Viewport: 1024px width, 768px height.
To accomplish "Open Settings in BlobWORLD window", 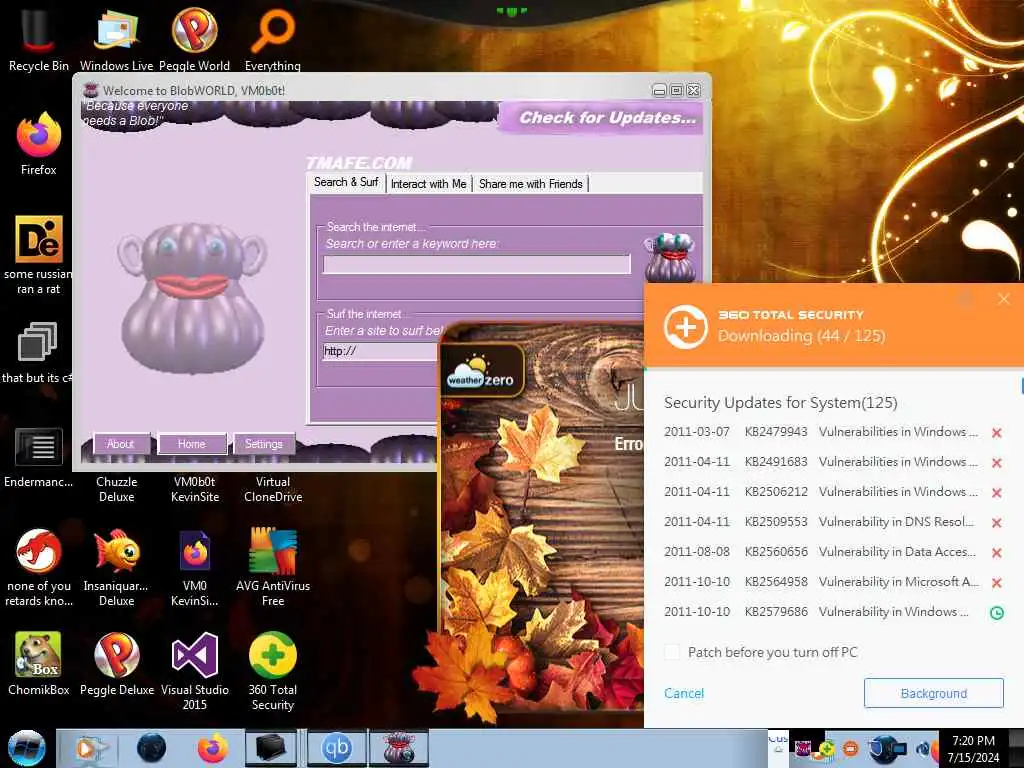I will point(263,444).
